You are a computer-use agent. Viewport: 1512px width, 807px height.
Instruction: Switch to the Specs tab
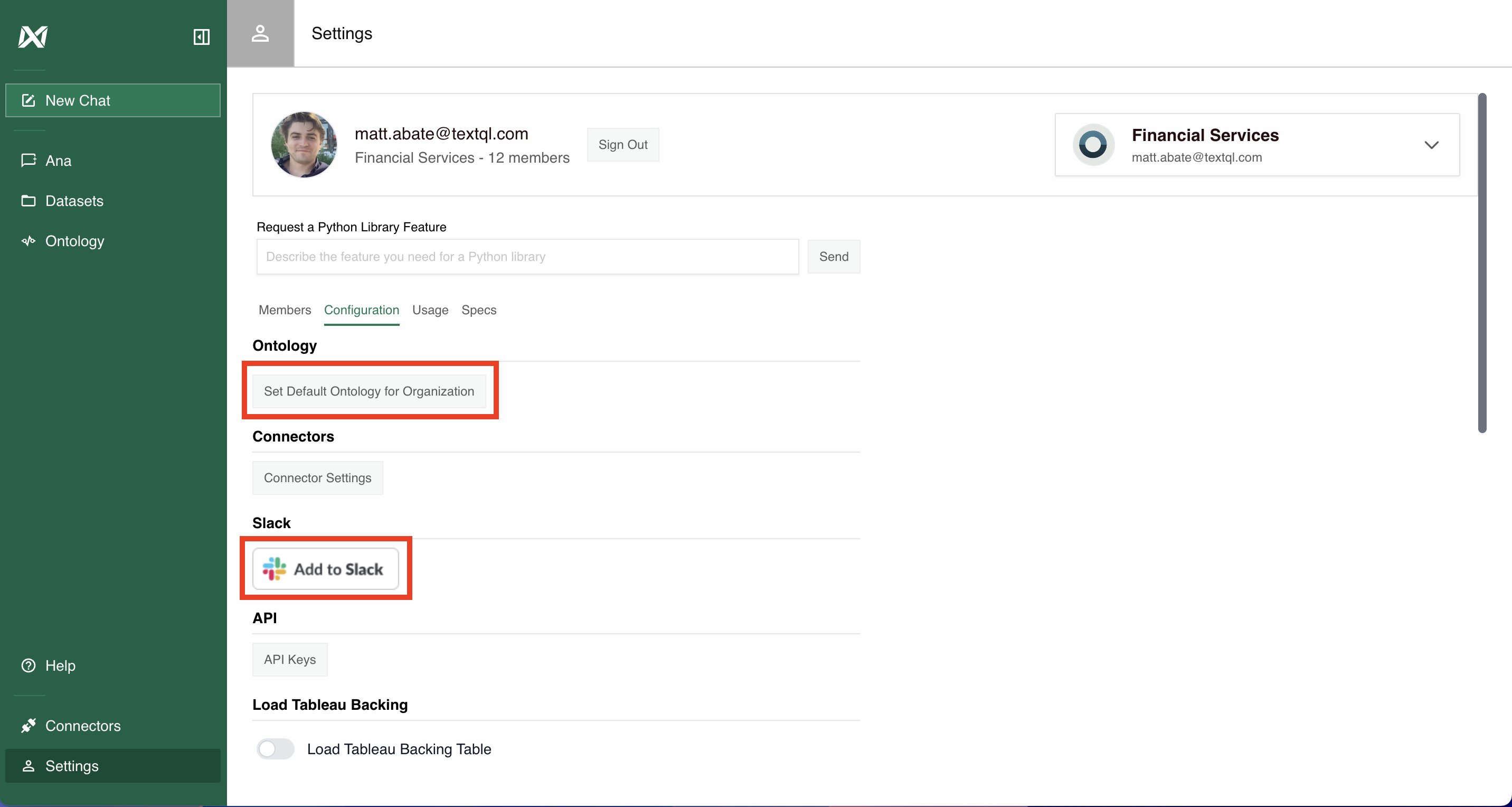tap(478, 310)
